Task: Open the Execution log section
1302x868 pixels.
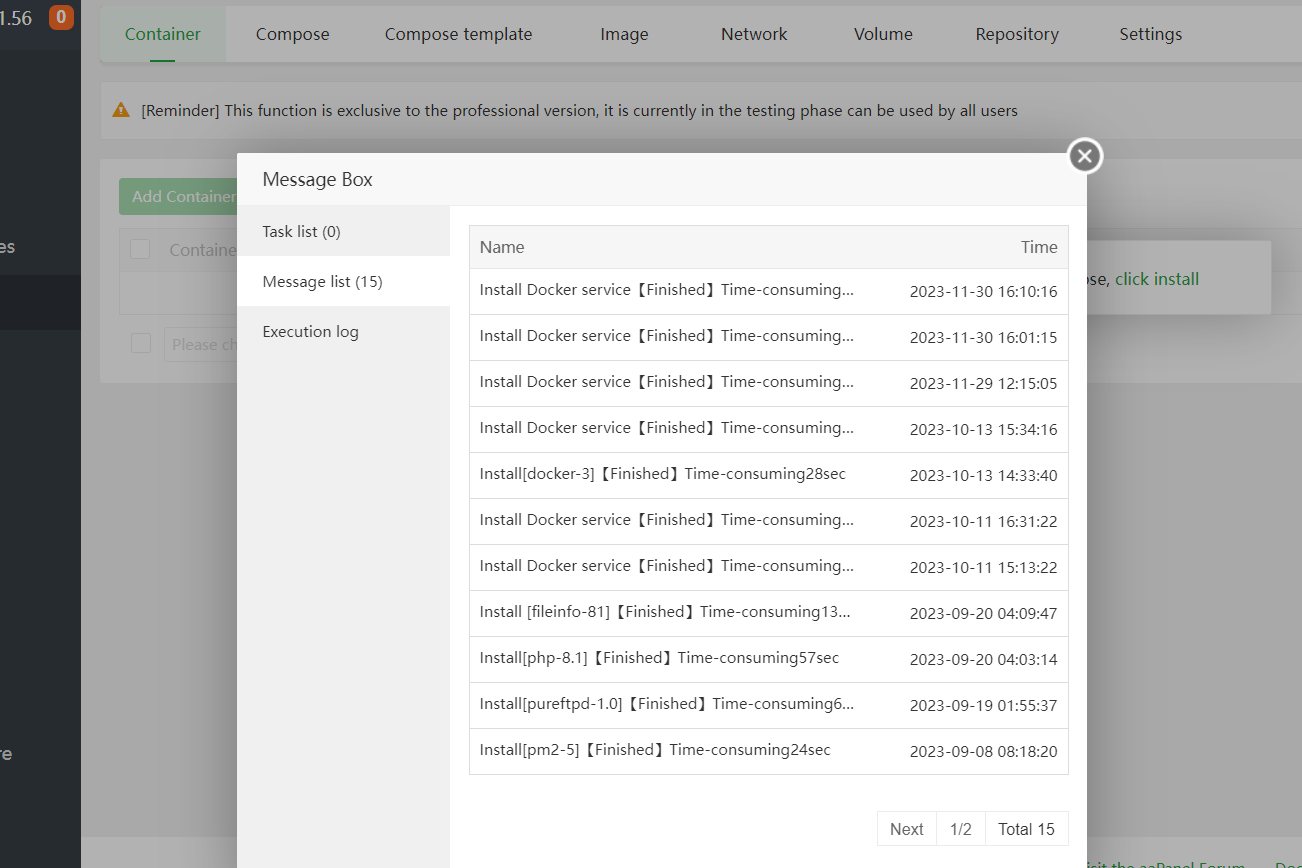Action: pos(310,331)
